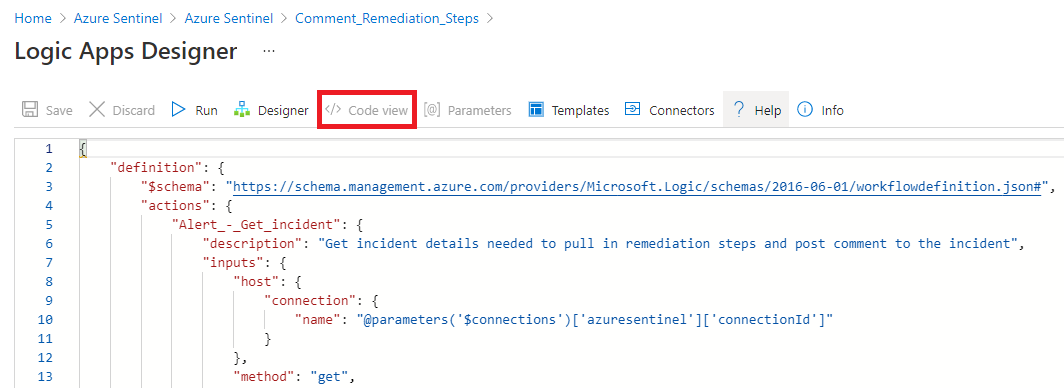
Task: Open the Templates label
Action: tap(580, 111)
